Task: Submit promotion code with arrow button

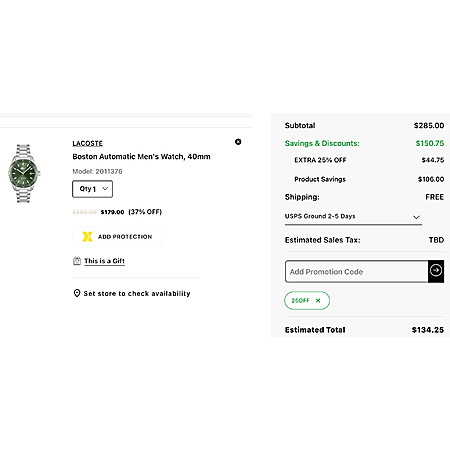Action: click(x=436, y=271)
